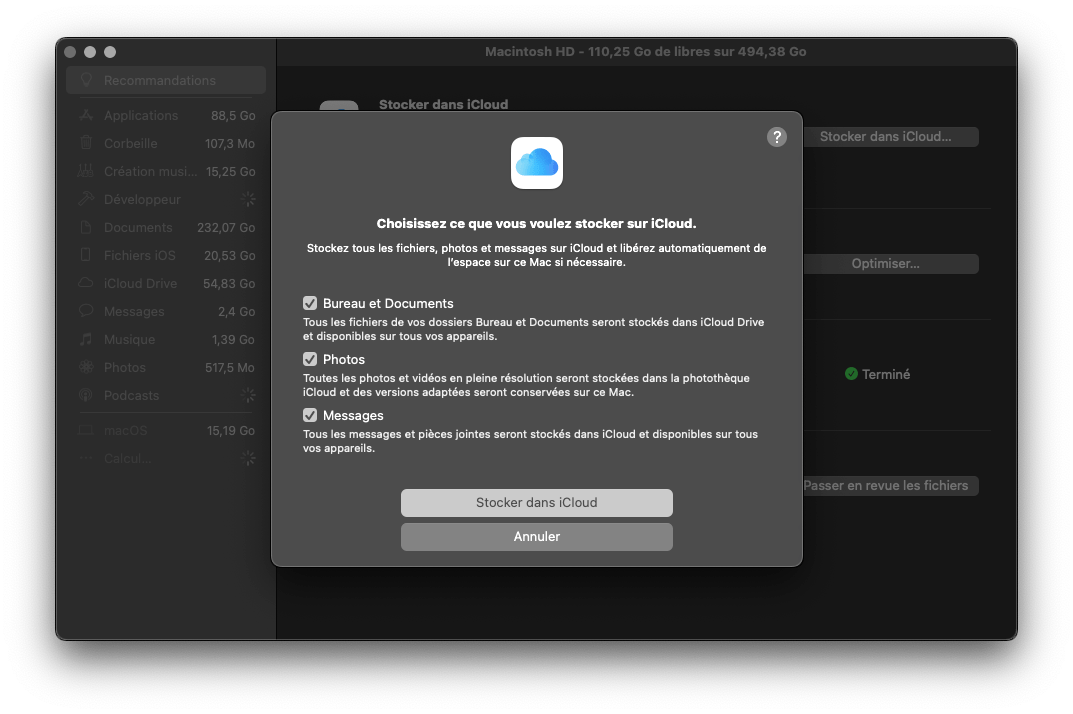
Task: Click the '1,39 Go' Musique size value
Action: point(233,340)
